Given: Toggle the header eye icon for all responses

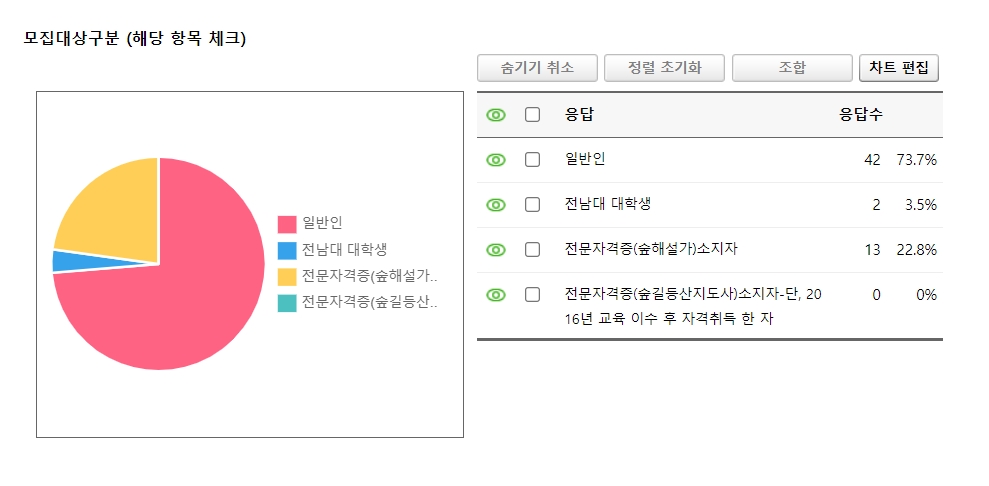Looking at the screenshot, I should [x=496, y=115].
